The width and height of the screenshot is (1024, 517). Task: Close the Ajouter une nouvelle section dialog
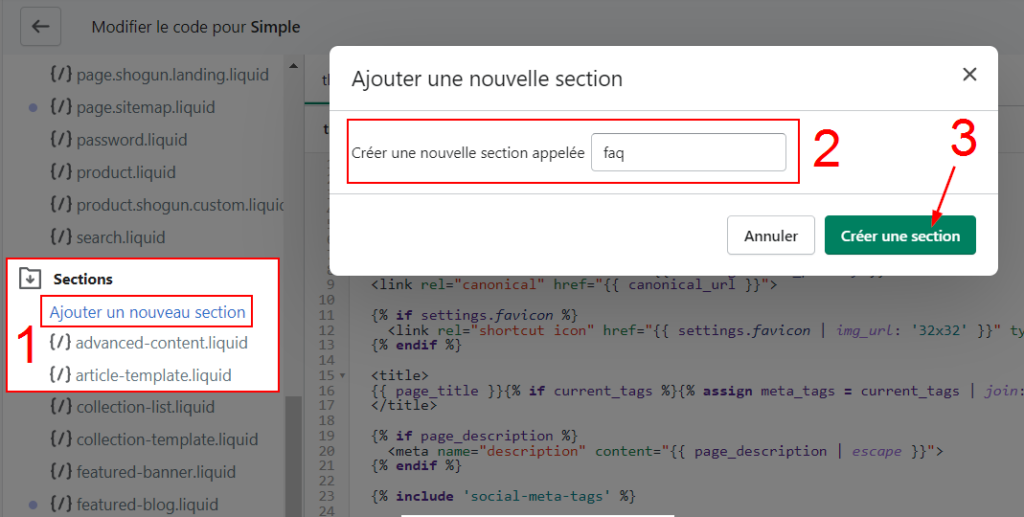pos(968,75)
